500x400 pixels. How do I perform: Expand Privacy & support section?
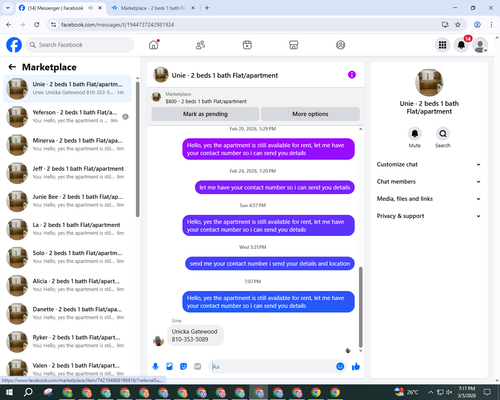pos(429,216)
